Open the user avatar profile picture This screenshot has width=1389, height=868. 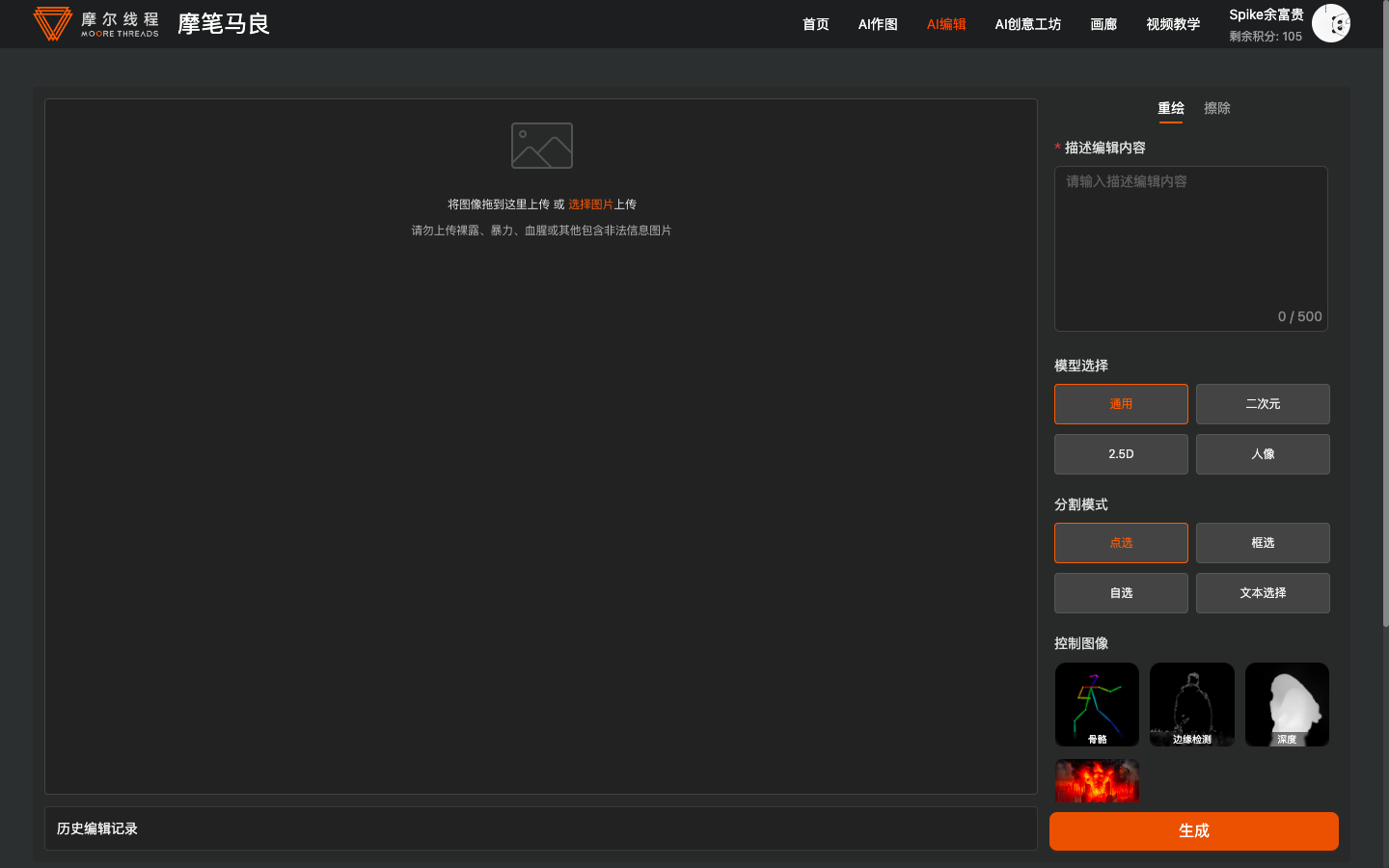coord(1331,24)
